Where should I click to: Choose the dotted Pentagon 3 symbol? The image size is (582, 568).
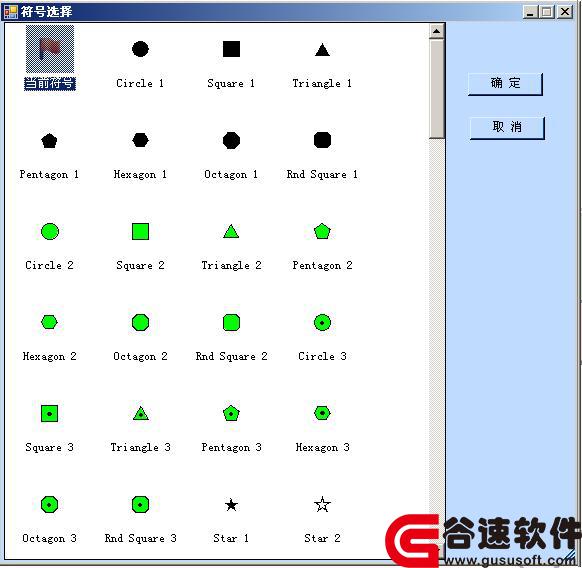pyautogui.click(x=231, y=413)
